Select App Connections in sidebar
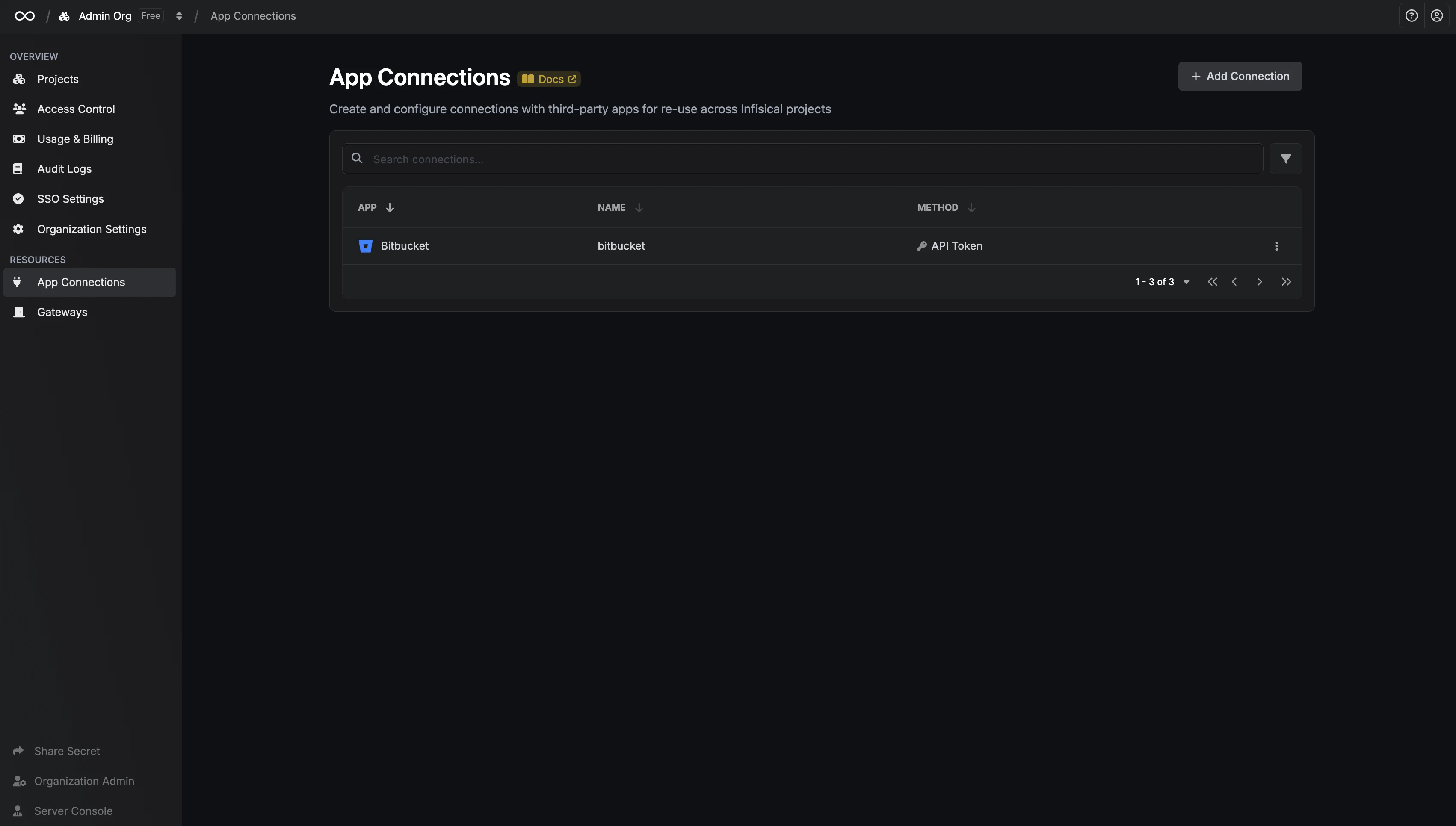1456x826 pixels. point(90,282)
